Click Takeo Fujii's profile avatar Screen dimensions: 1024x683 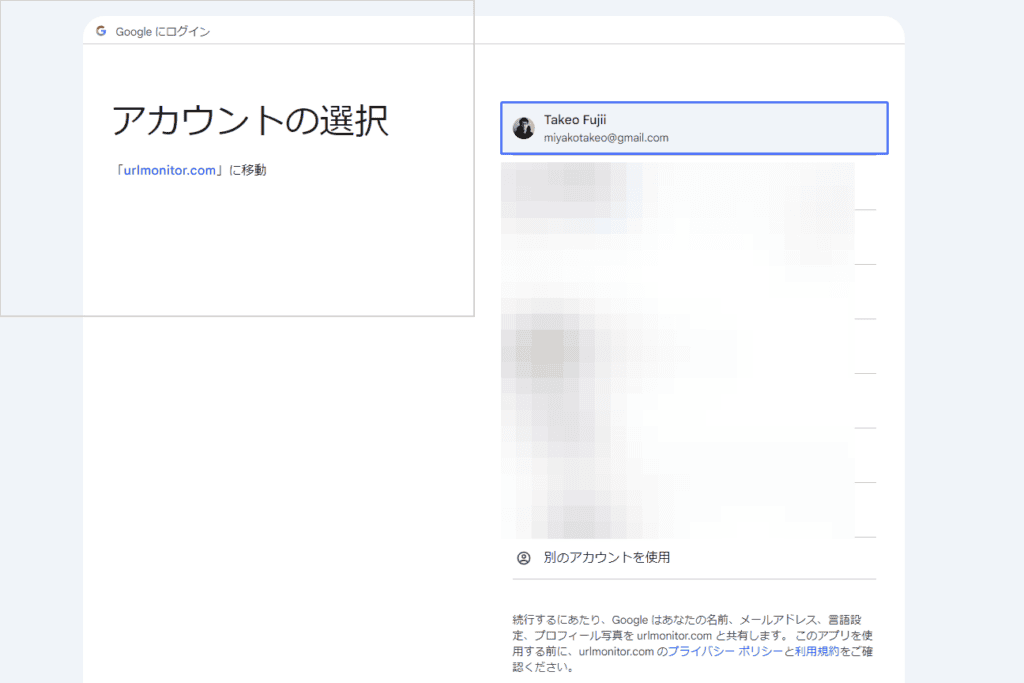tap(523, 128)
